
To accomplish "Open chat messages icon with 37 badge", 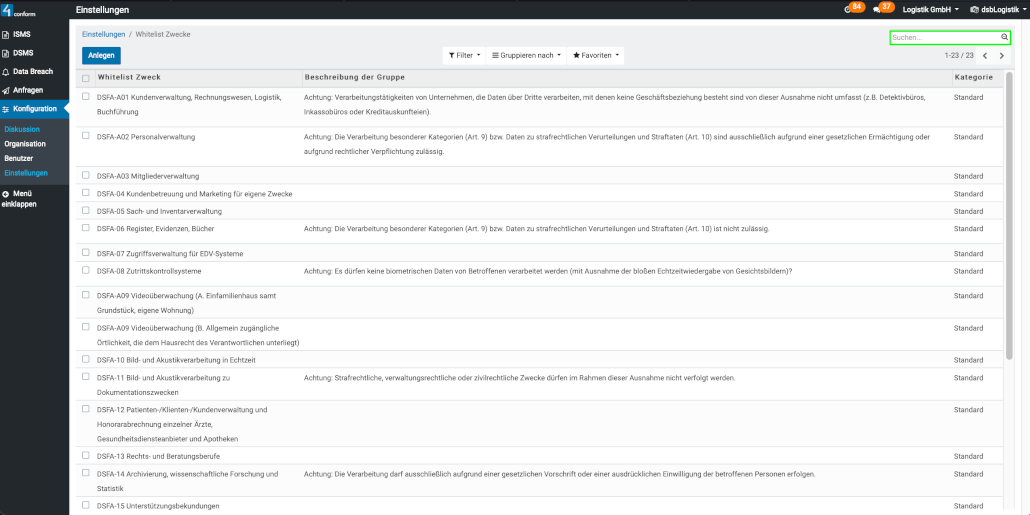I will (x=881, y=8).
